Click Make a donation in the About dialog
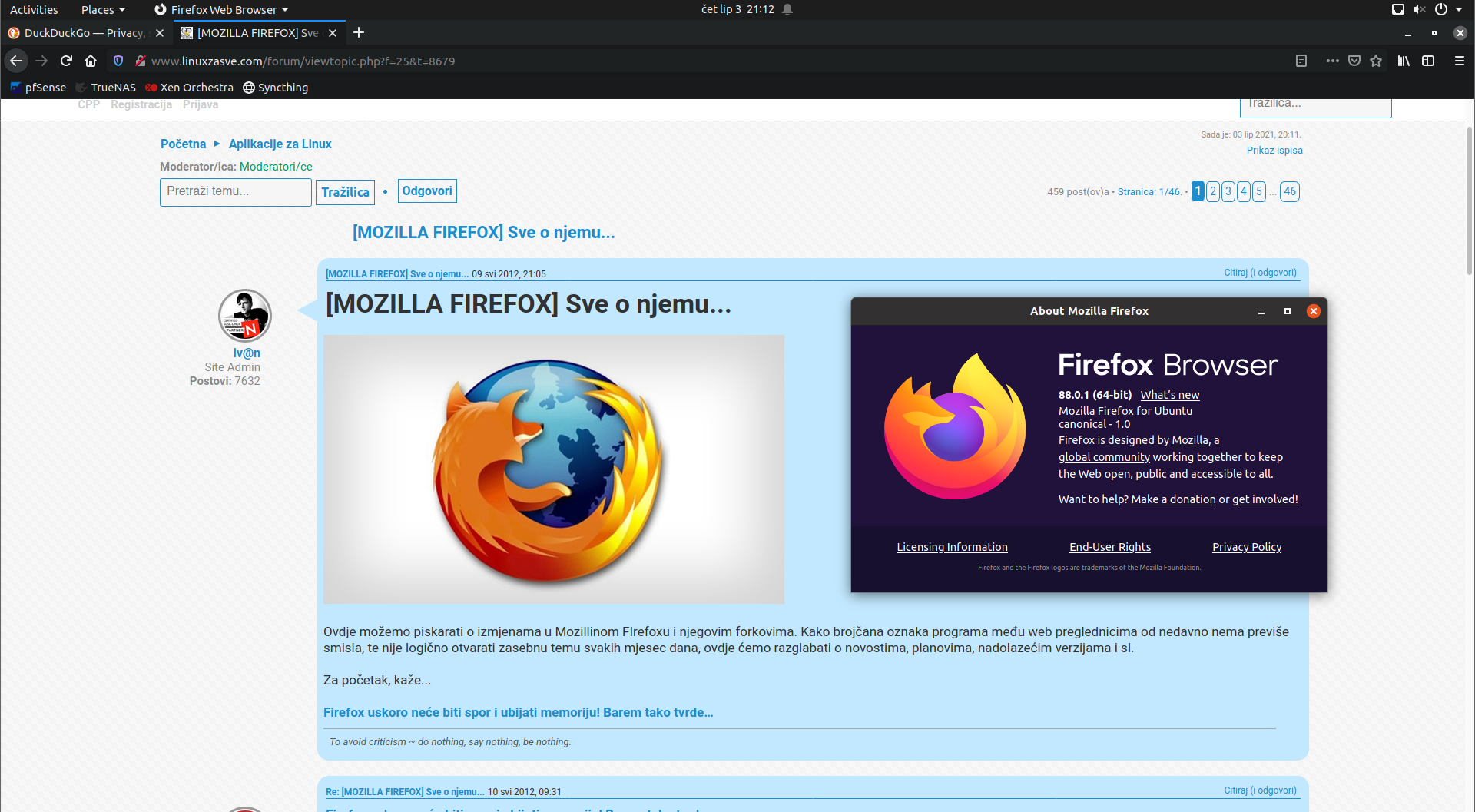1475x812 pixels. (1173, 499)
